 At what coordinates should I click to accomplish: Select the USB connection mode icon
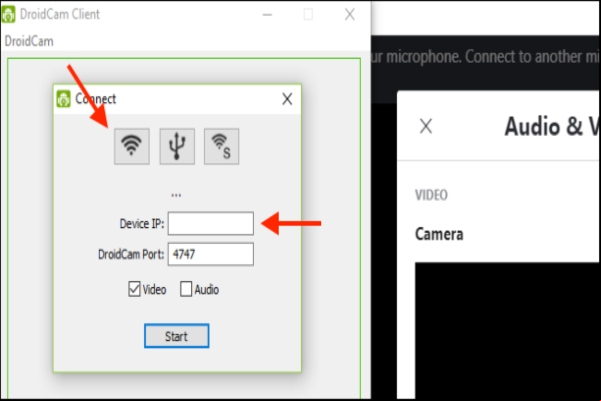coord(177,146)
